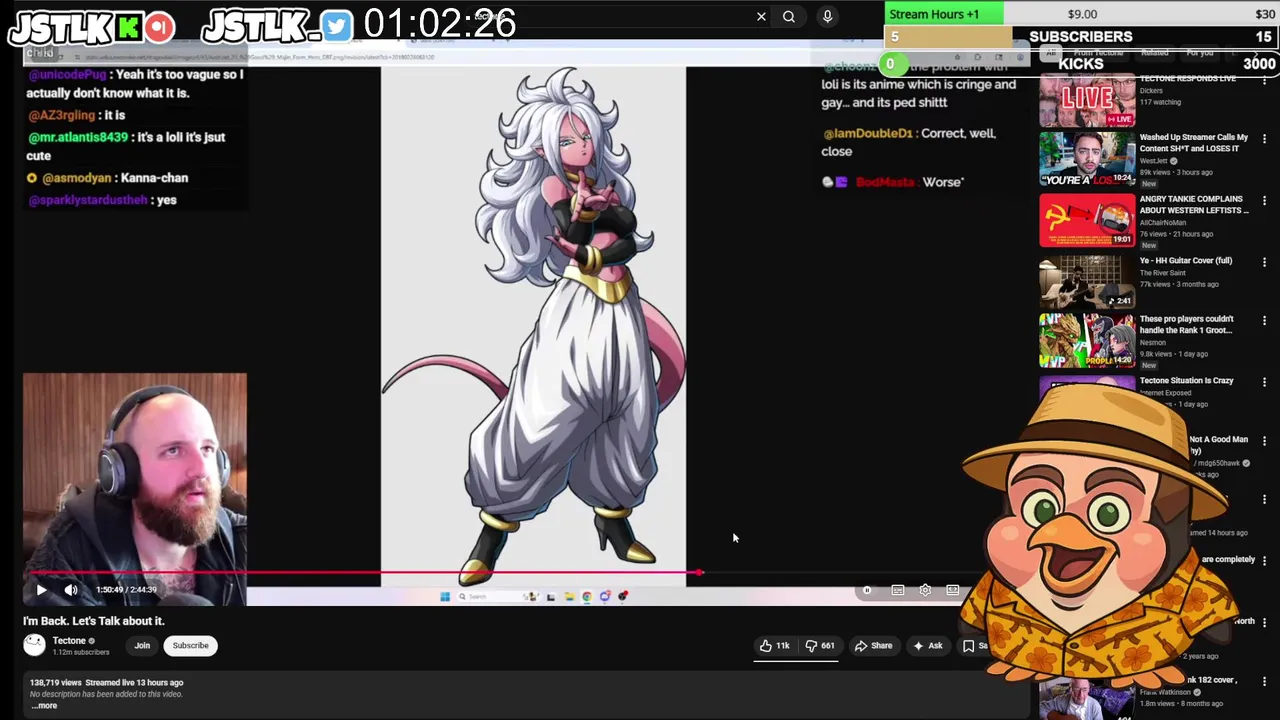Share the video
1280x720 pixels.
pos(873,646)
